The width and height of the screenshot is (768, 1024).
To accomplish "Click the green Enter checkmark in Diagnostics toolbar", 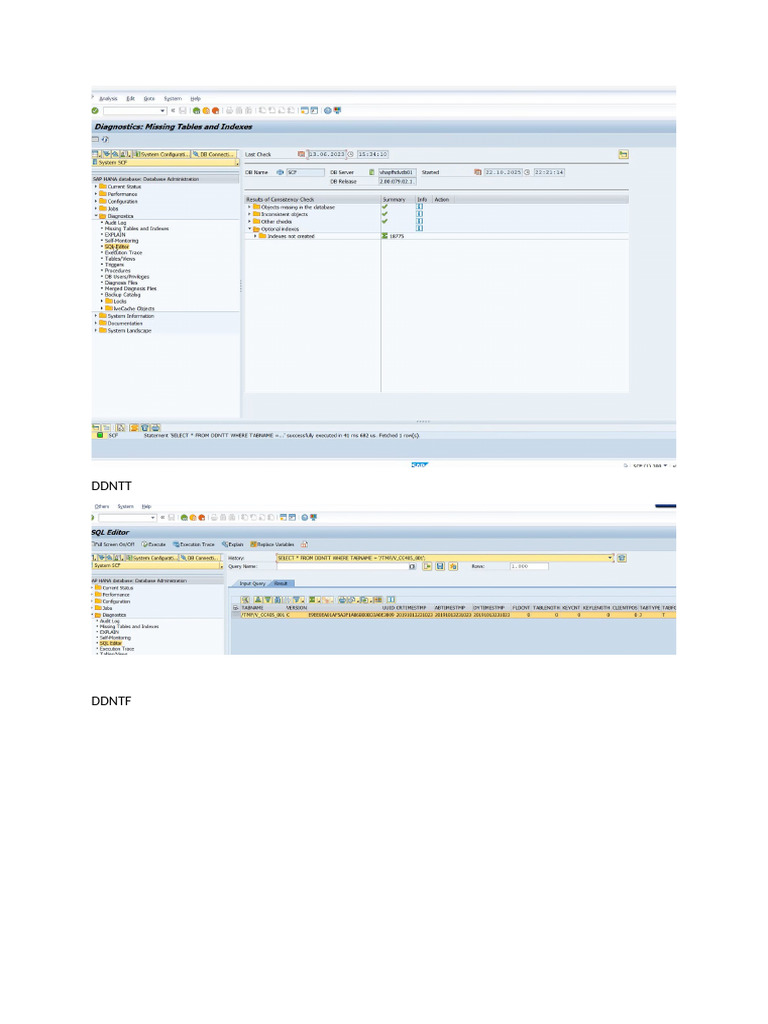I will point(95,110).
